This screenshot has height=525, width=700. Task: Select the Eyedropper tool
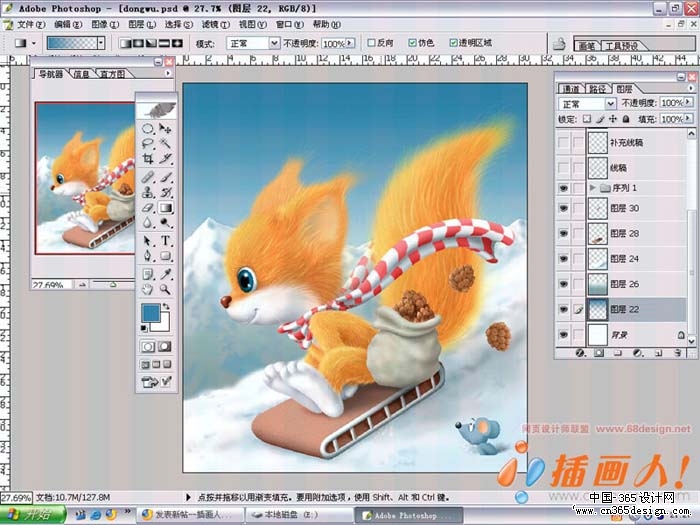click(165, 274)
